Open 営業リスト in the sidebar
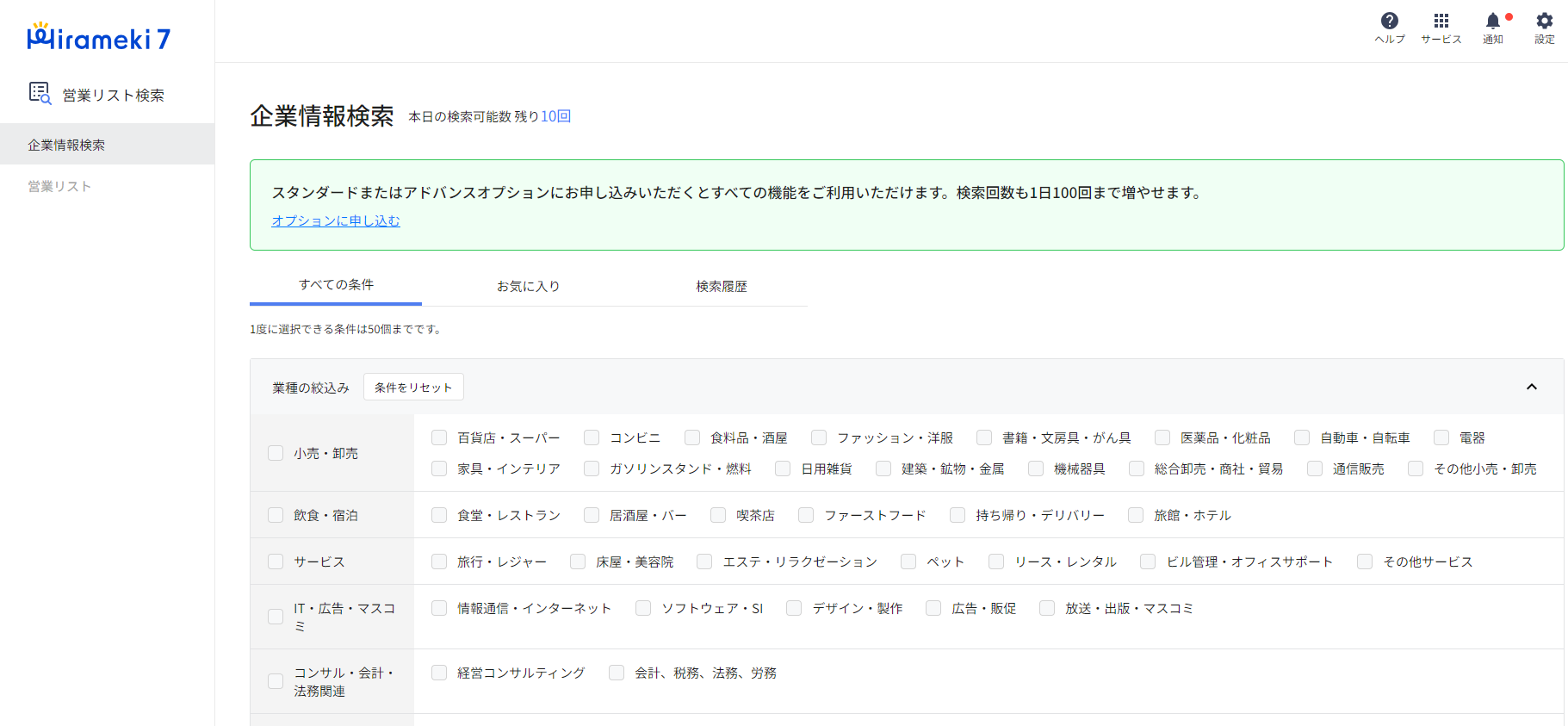This screenshot has width=1568, height=726. pyautogui.click(x=59, y=186)
